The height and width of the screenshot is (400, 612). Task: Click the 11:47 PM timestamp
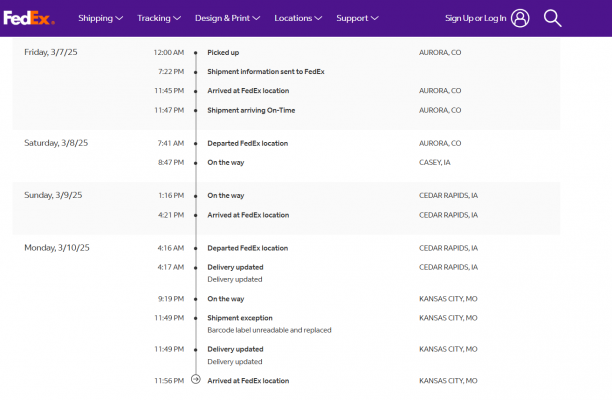169,110
